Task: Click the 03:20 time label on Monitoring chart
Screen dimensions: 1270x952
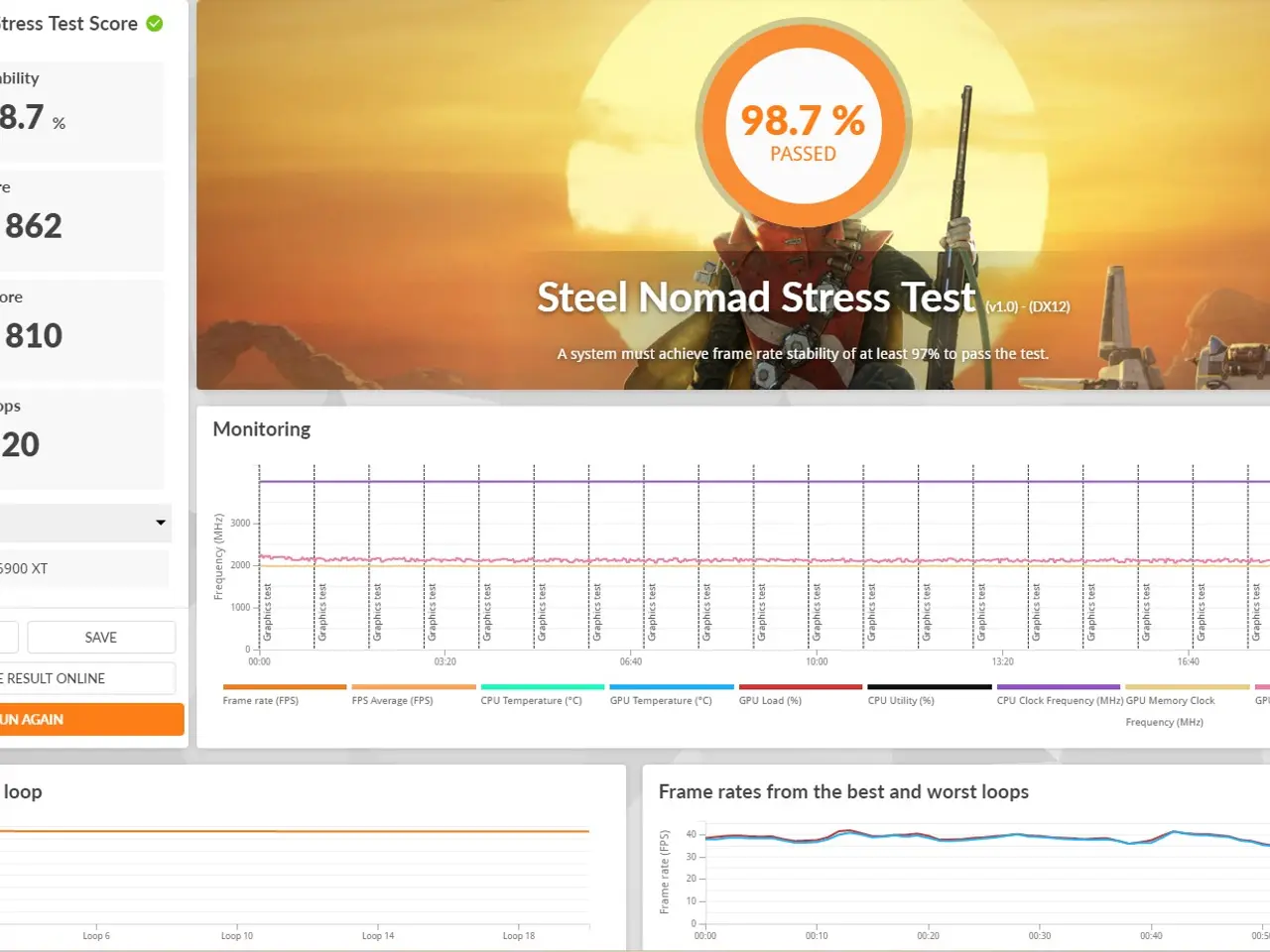Action: click(445, 661)
